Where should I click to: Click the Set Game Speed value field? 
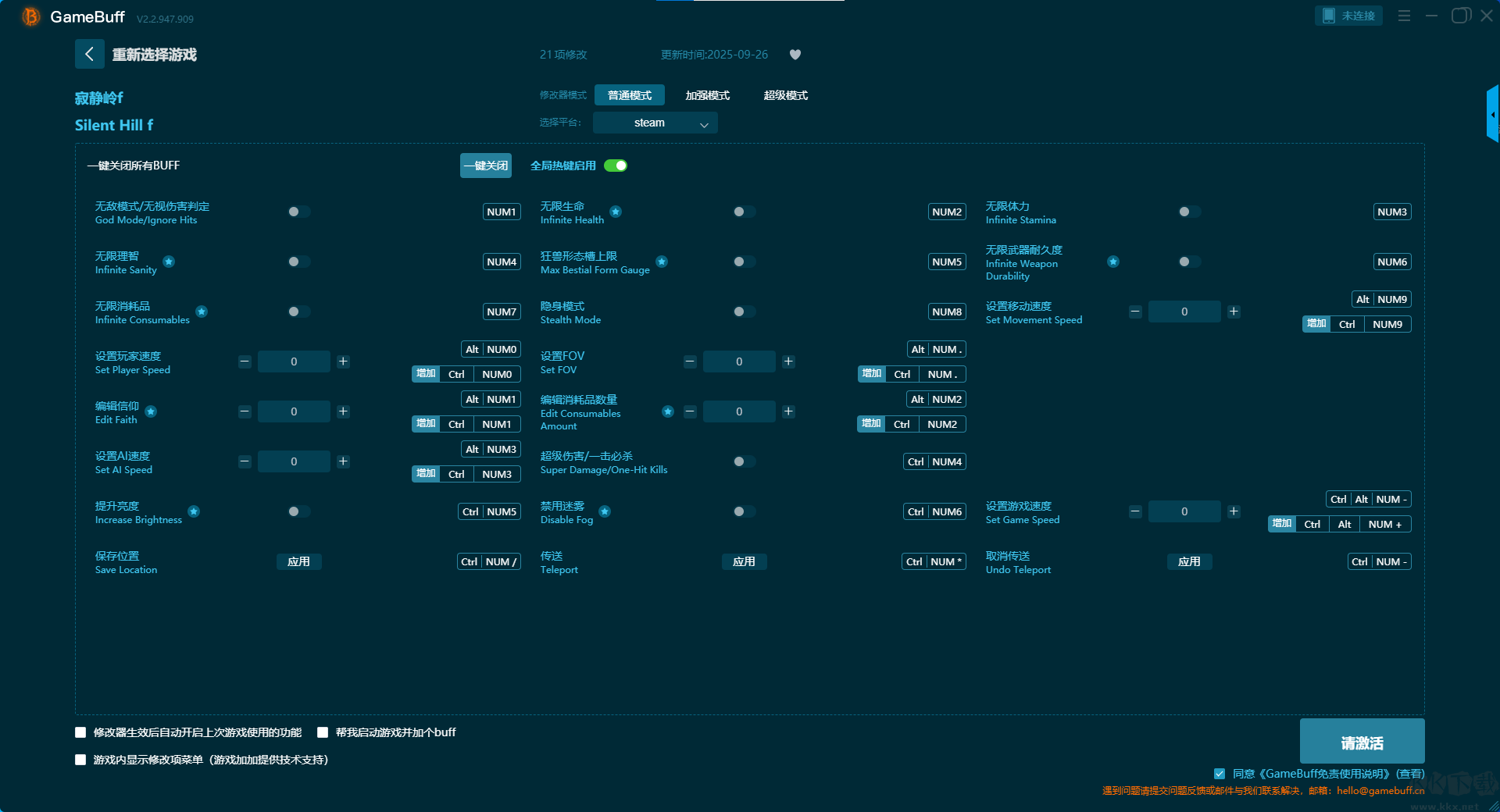pyautogui.click(x=1184, y=511)
